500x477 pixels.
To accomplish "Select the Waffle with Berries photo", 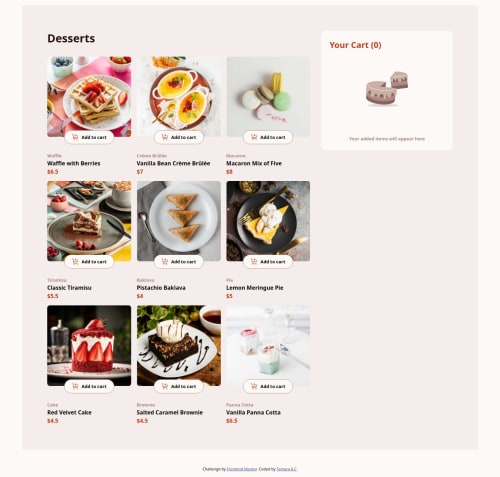I will coord(89,97).
